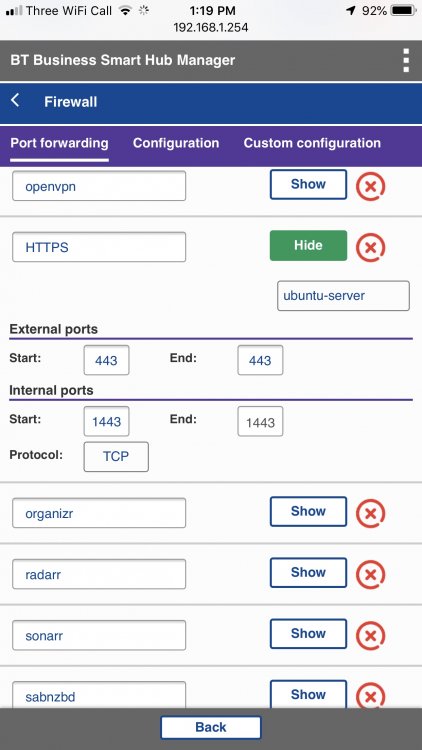Delete the openvpn rule with red X
422x750 pixels.
[371, 186]
